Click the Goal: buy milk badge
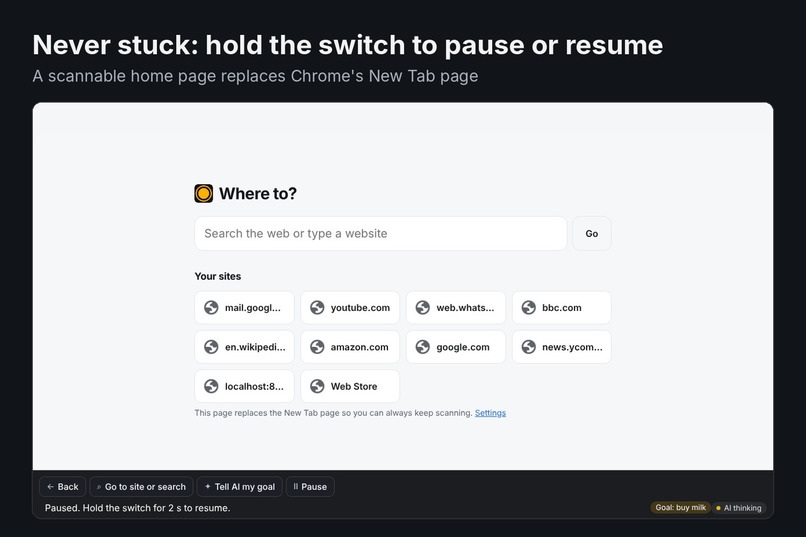Screen dimensions: 806x537 point(681,508)
